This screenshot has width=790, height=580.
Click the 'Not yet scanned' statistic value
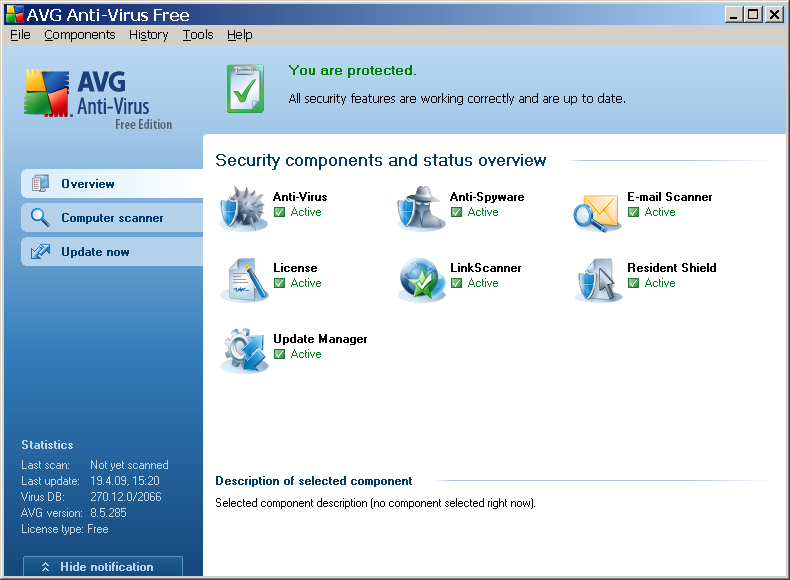(x=129, y=465)
